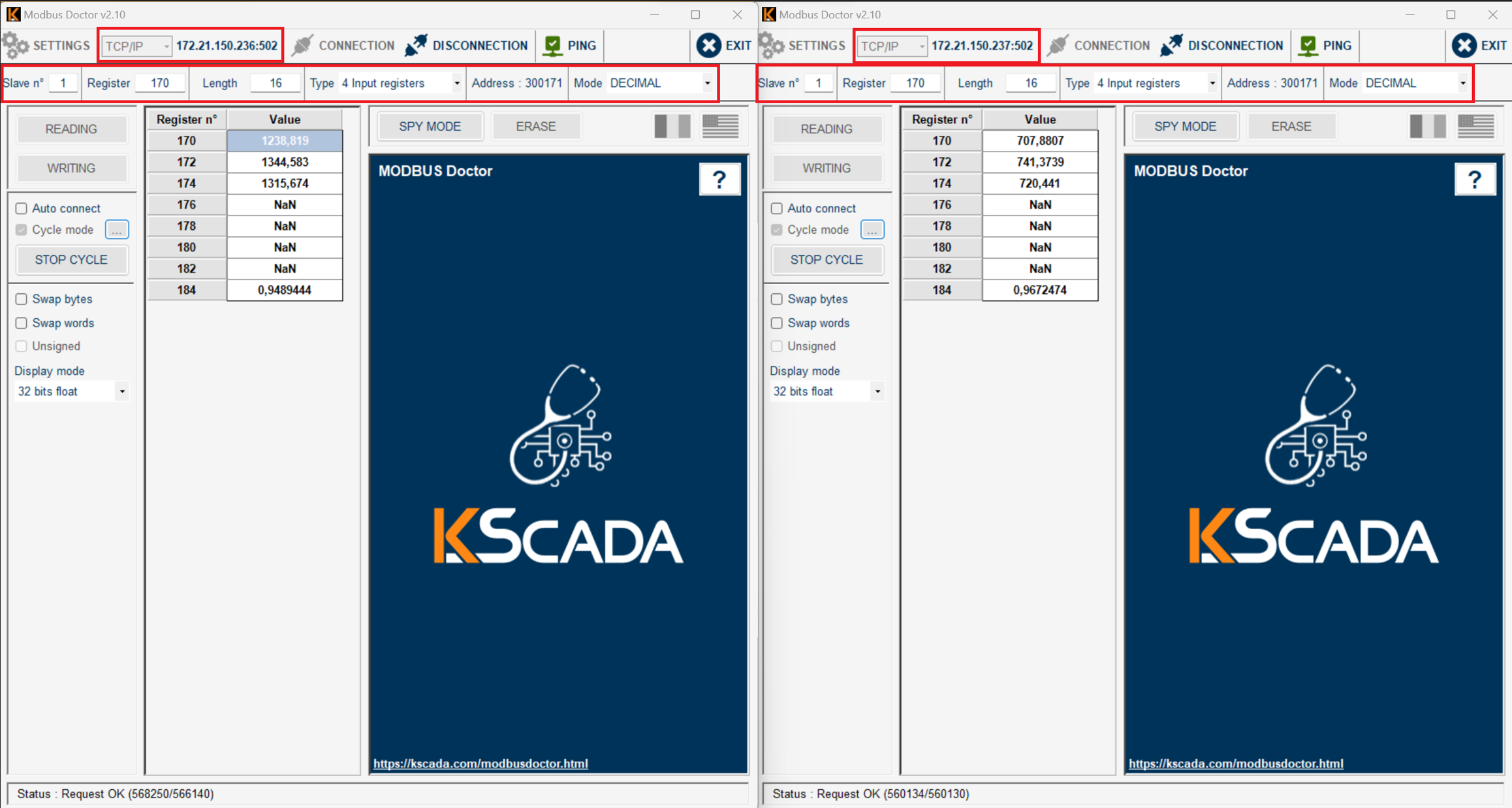Viewport: 1512px width, 808px height.
Task: Toggle Swap words checkbox in left window
Action: [x=22, y=323]
